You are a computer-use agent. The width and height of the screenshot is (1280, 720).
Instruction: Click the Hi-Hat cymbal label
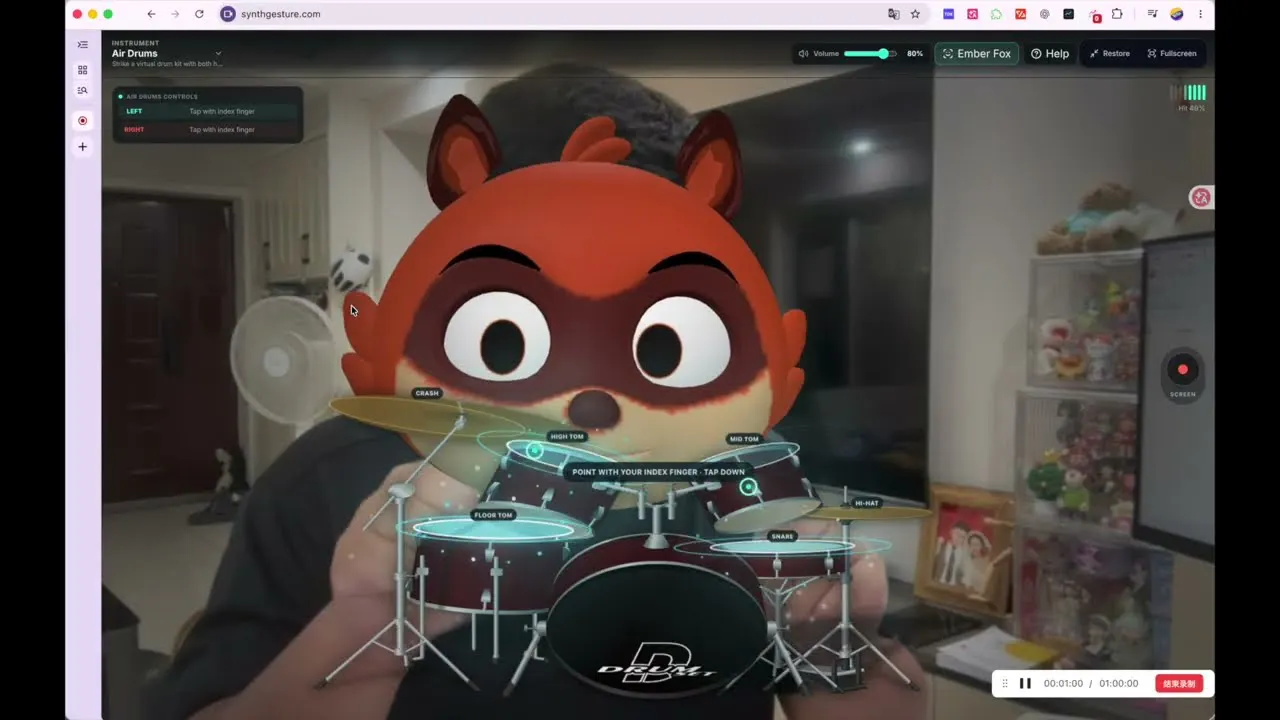pos(867,503)
